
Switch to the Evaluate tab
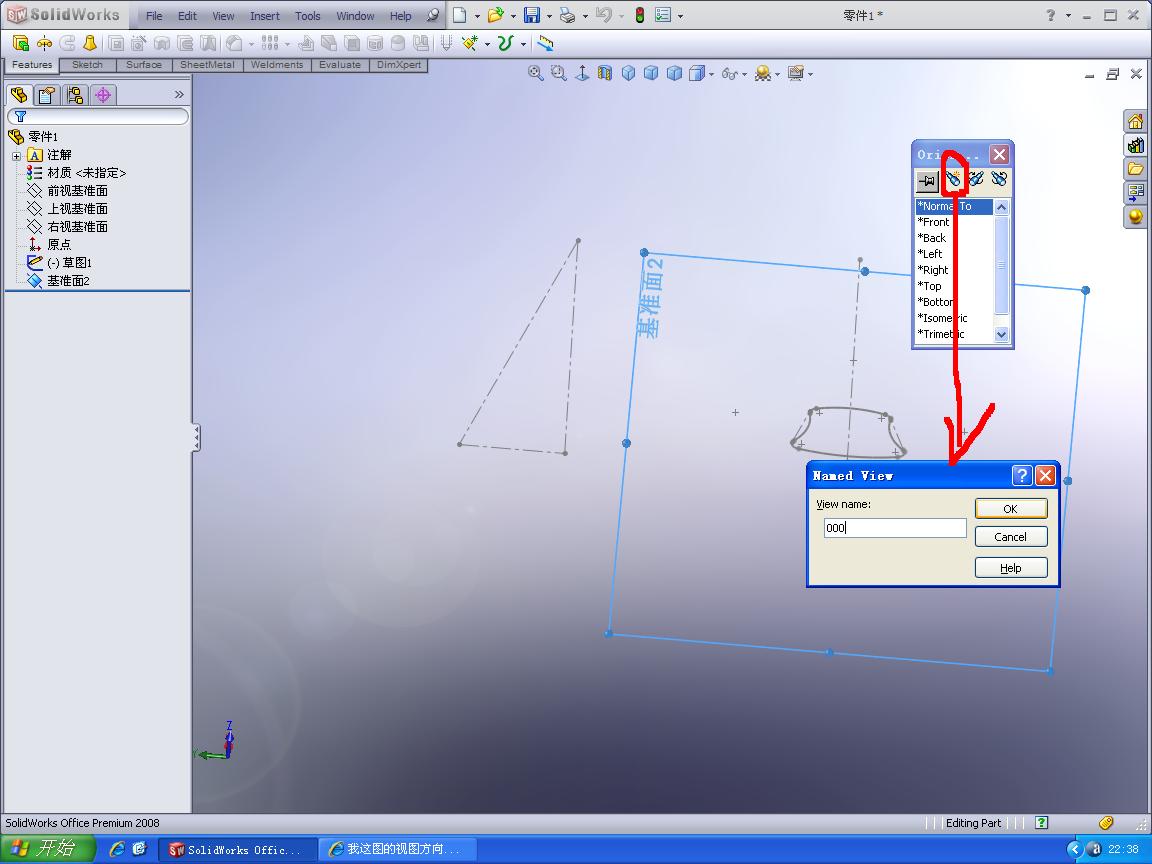pos(339,65)
